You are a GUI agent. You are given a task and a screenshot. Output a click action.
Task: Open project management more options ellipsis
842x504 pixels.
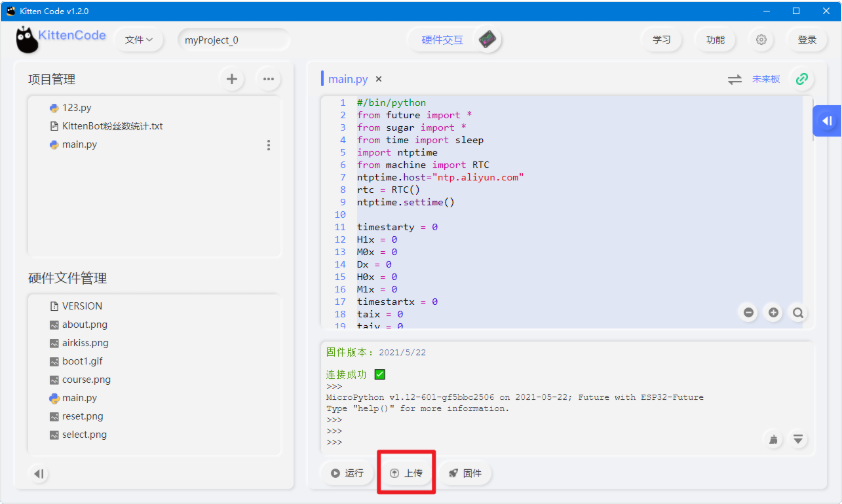pos(268,79)
